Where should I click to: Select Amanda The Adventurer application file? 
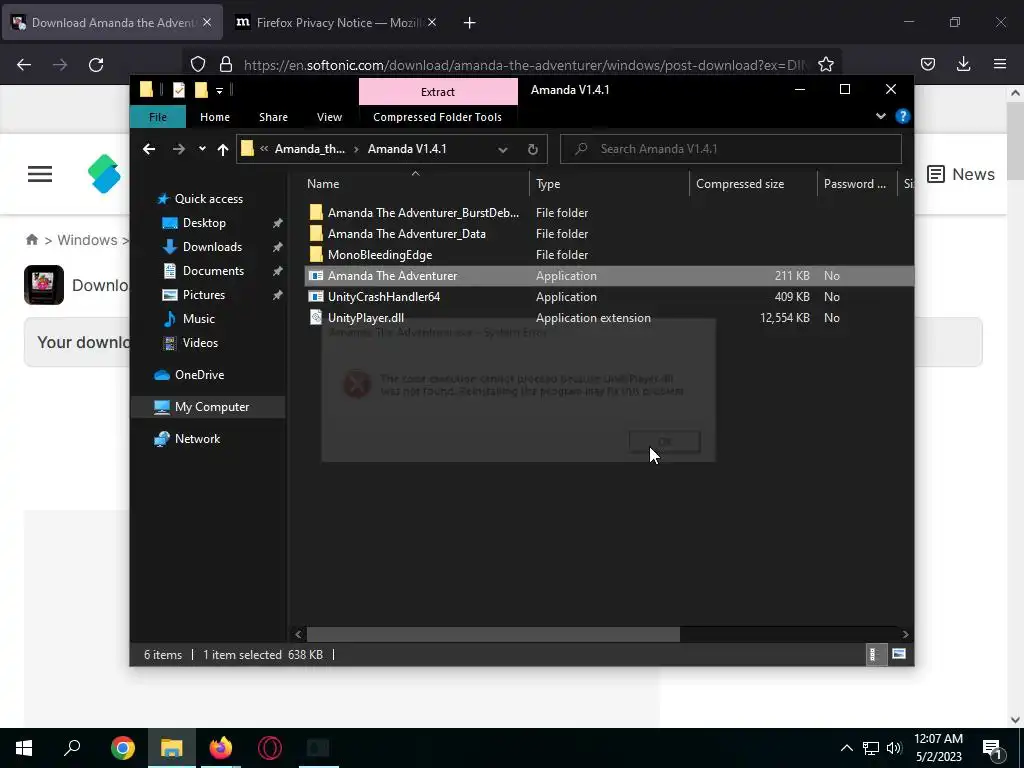click(x=609, y=276)
